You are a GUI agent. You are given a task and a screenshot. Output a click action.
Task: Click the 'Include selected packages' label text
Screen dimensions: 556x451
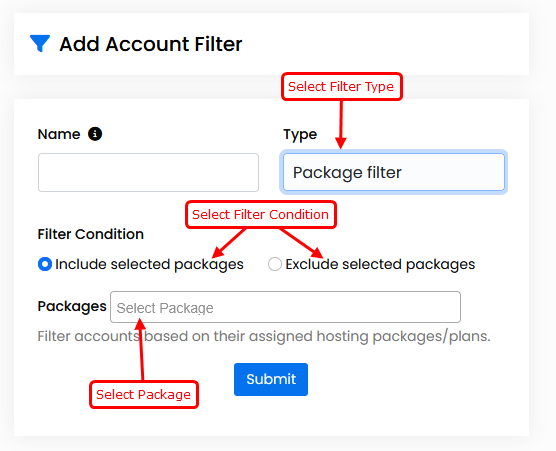149,265
